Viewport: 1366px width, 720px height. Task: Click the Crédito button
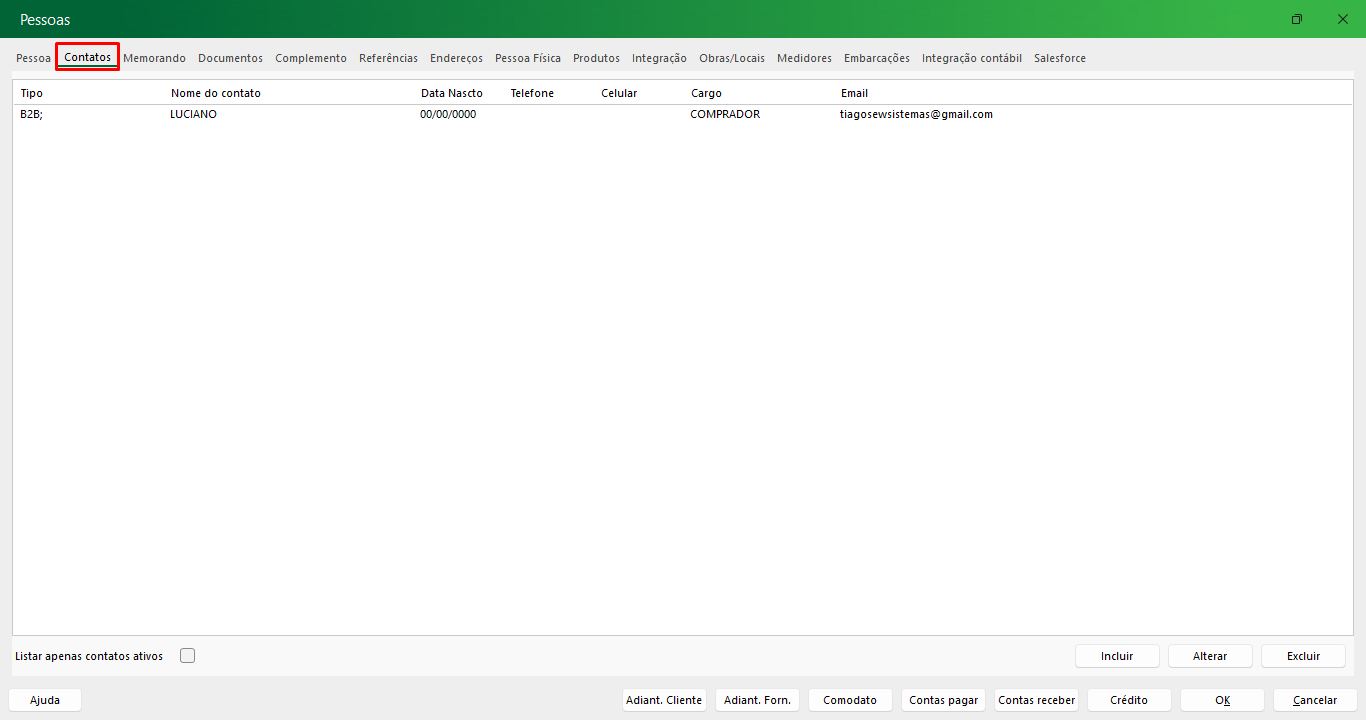click(1128, 700)
